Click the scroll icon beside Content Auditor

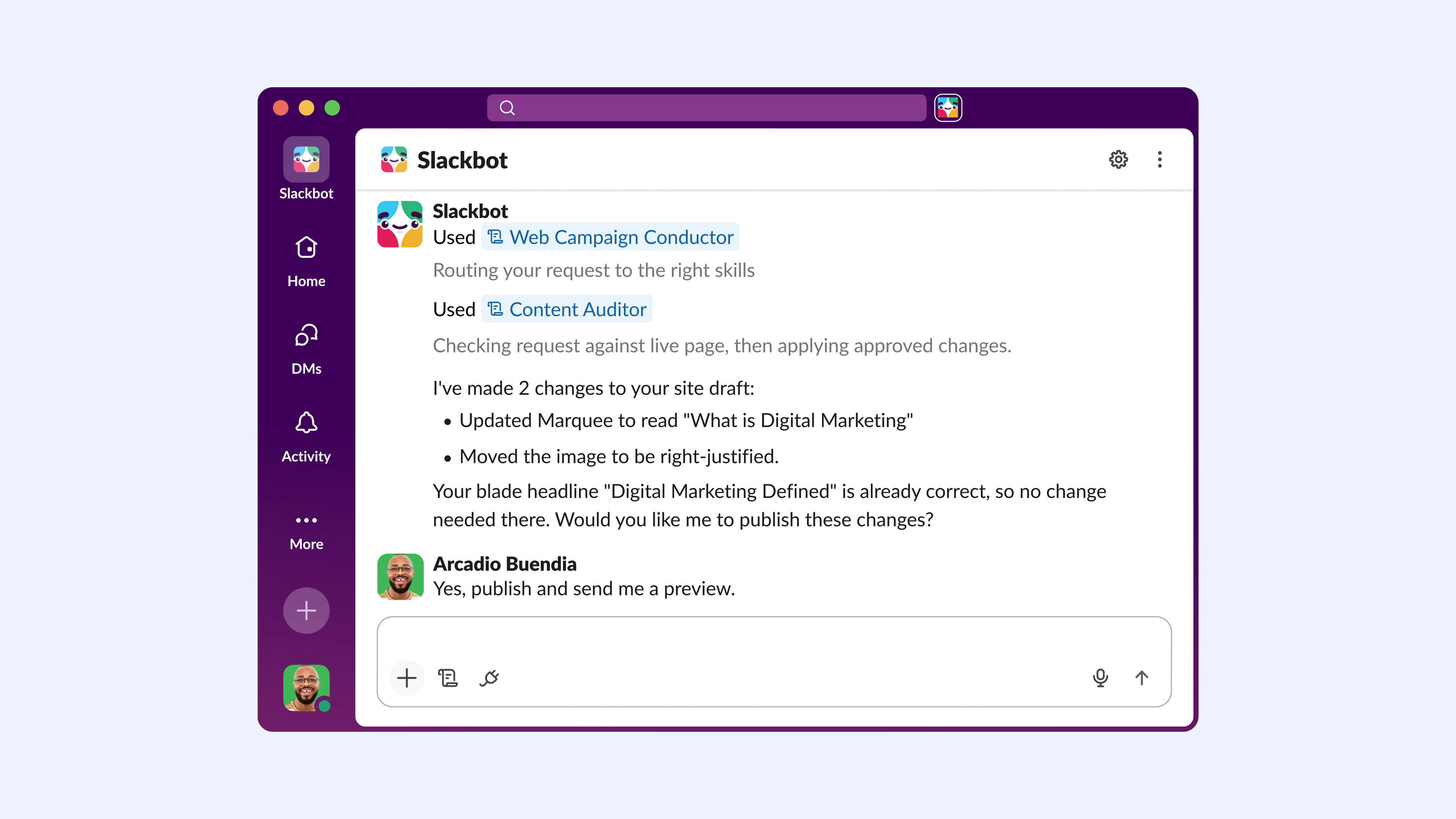(x=496, y=309)
